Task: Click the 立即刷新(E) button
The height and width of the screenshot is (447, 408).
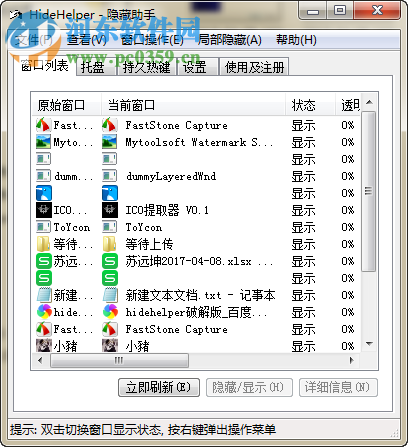Action: point(159,387)
